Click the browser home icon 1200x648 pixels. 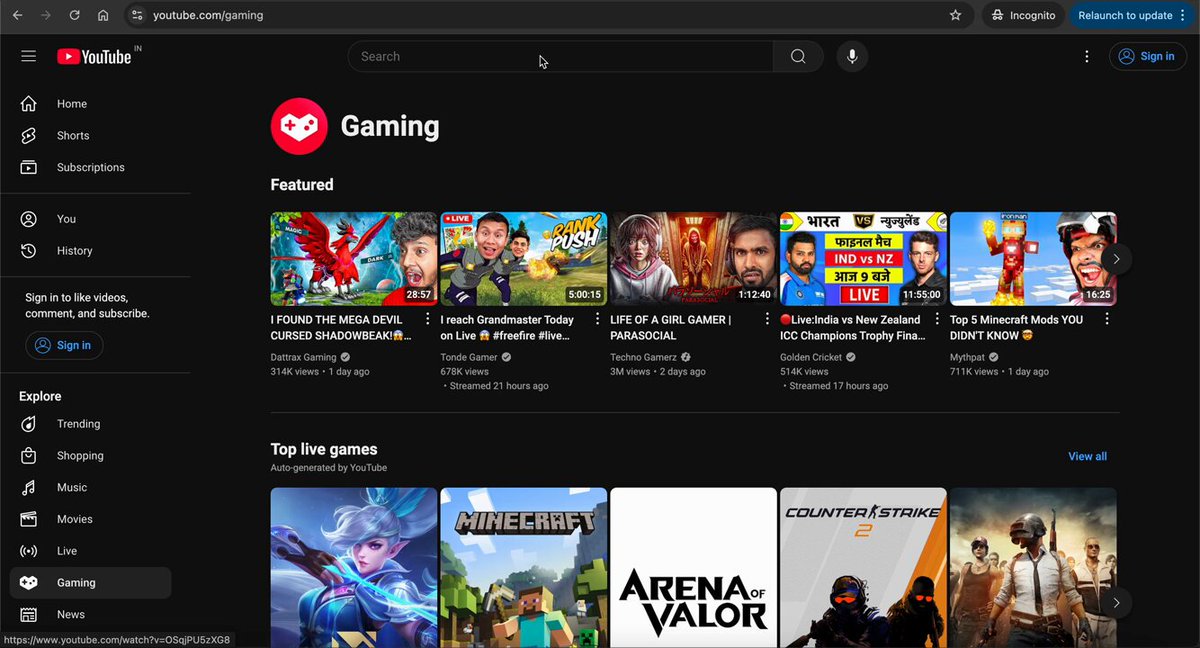coord(103,15)
